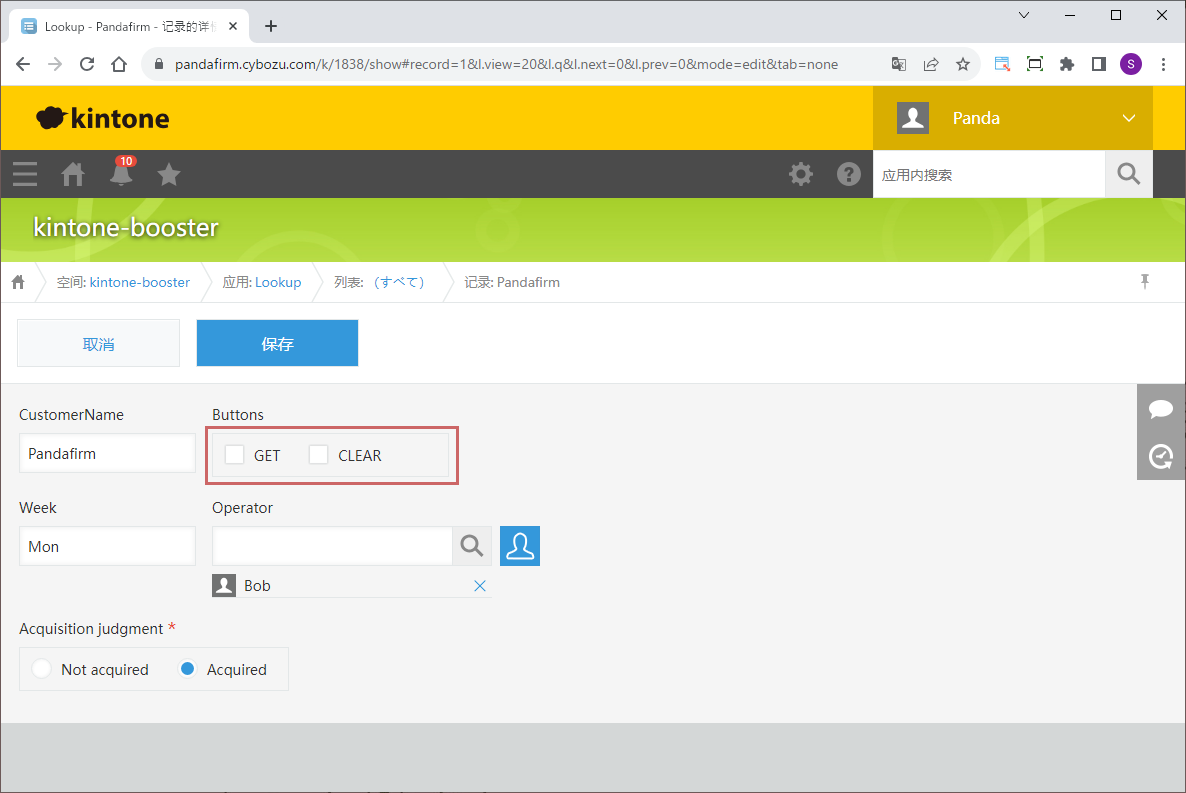The width and height of the screenshot is (1186, 793).
Task: Expand the Panda user account dropdown
Action: point(1129,118)
